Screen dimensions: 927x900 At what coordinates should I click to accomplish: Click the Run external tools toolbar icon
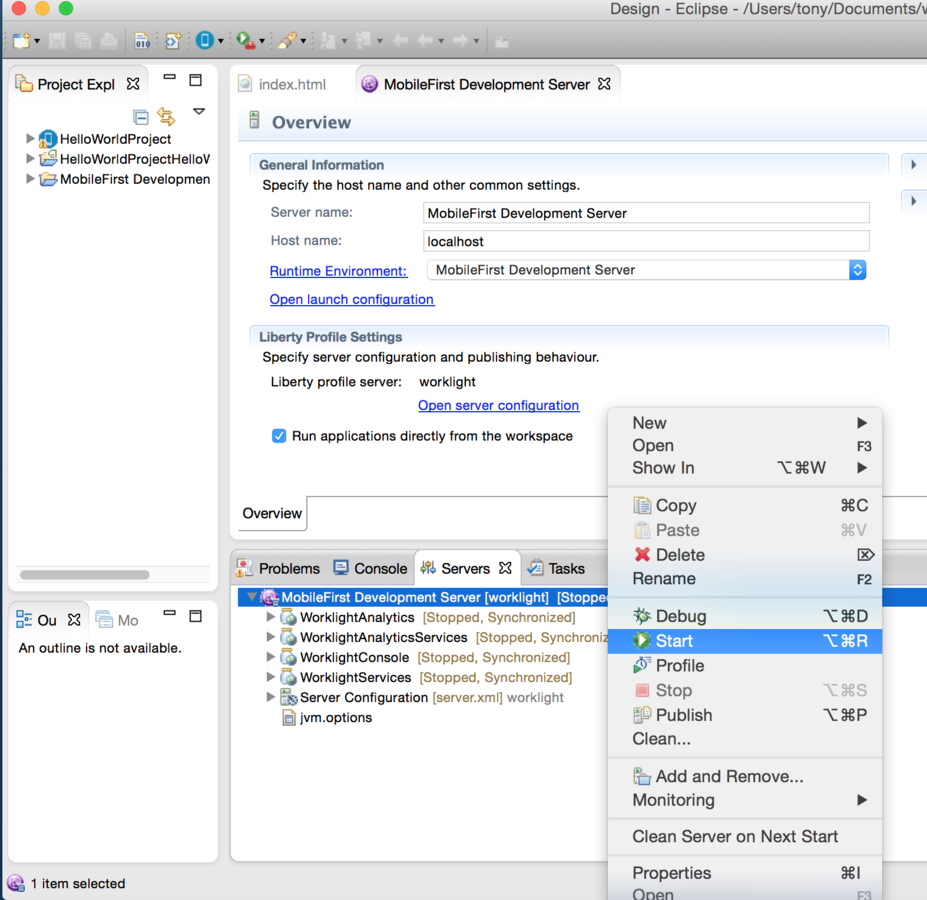[x=245, y=41]
